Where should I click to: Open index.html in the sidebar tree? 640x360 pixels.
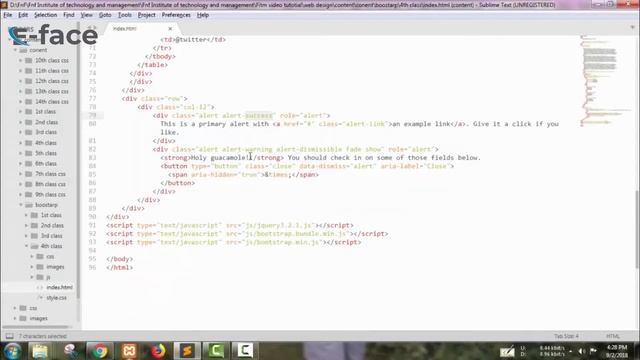coord(59,287)
